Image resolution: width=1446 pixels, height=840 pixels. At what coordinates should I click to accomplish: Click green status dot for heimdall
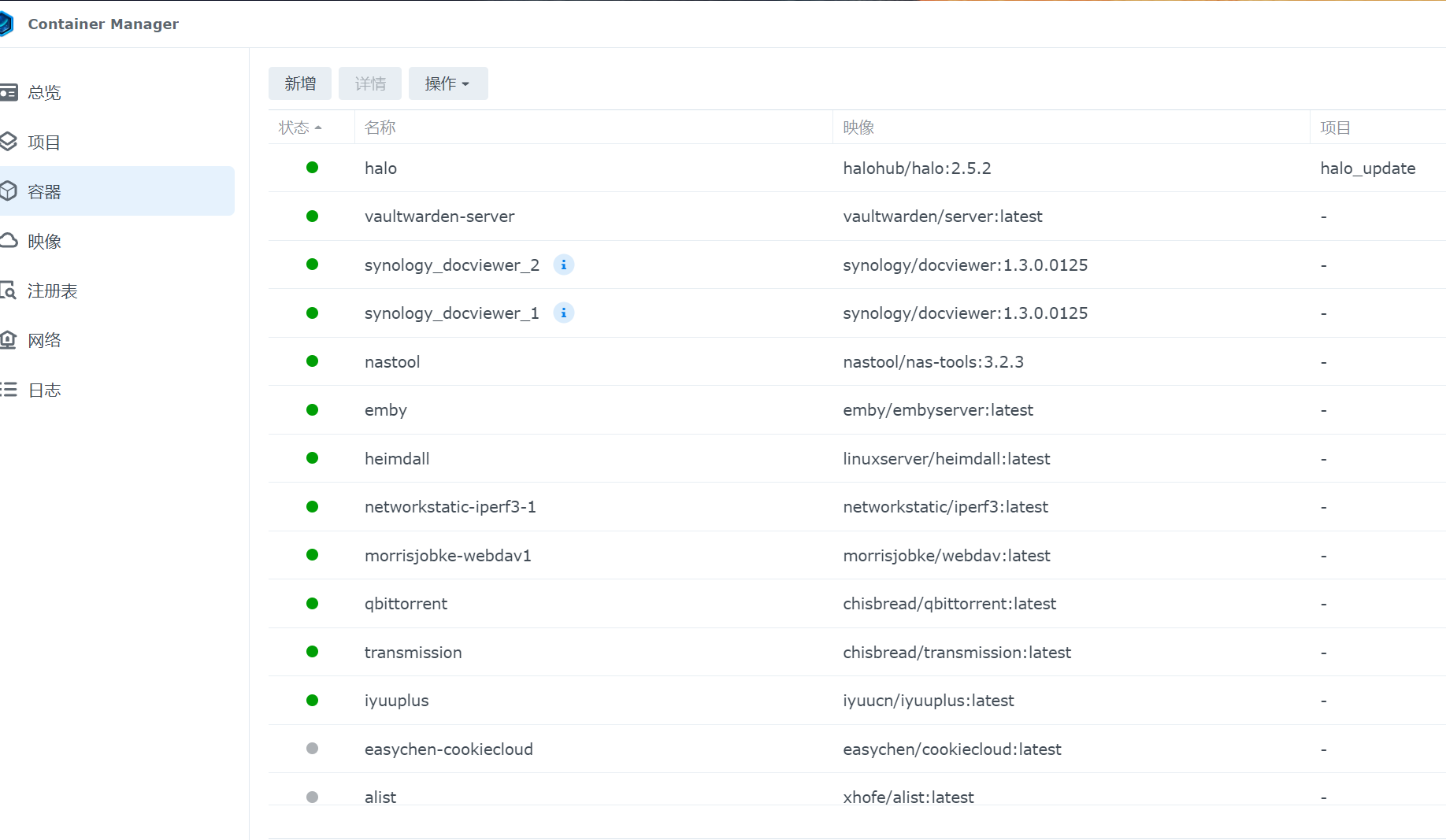tap(313, 458)
